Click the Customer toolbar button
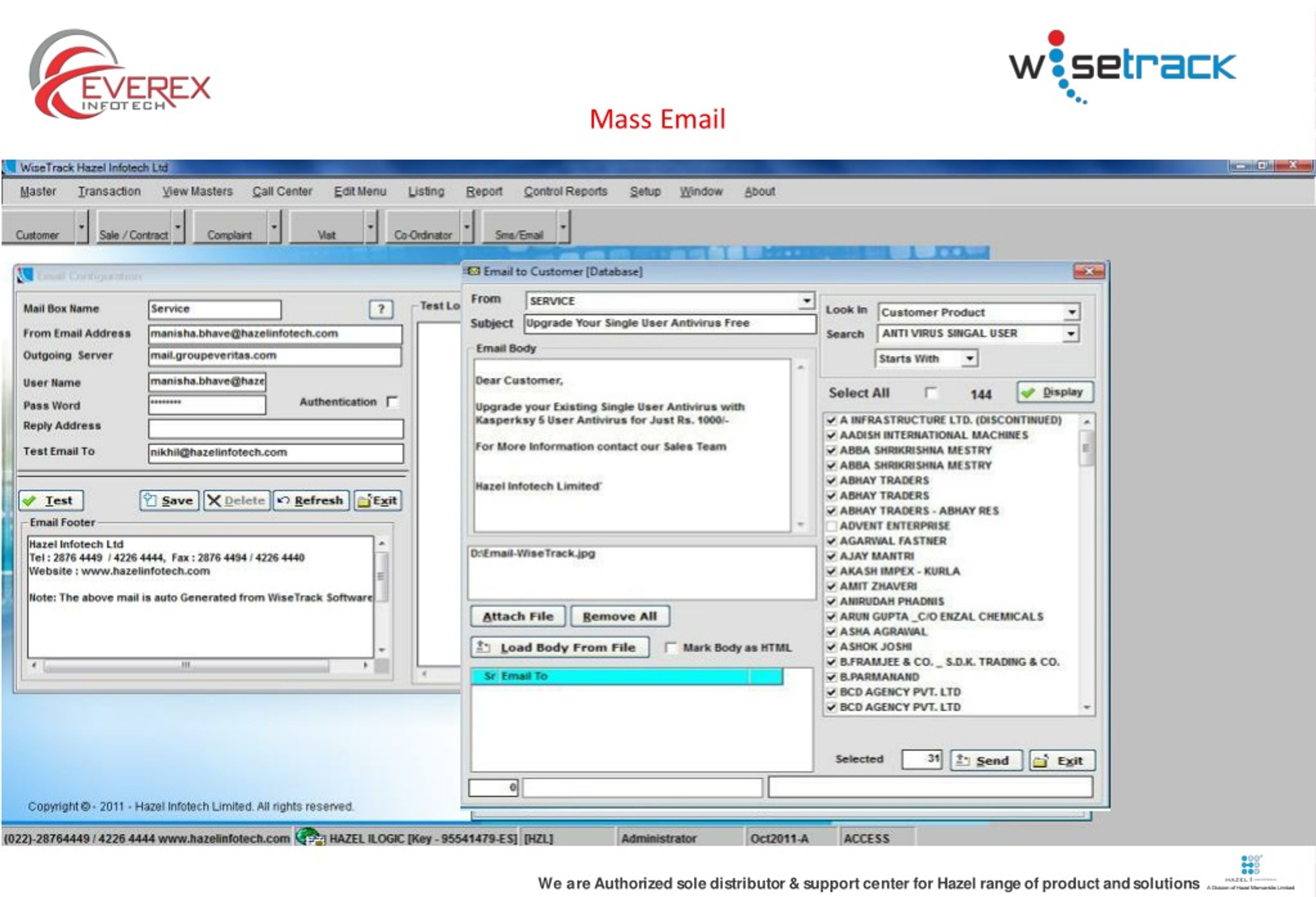This screenshot has height=897, width=1316. pyautogui.click(x=38, y=228)
